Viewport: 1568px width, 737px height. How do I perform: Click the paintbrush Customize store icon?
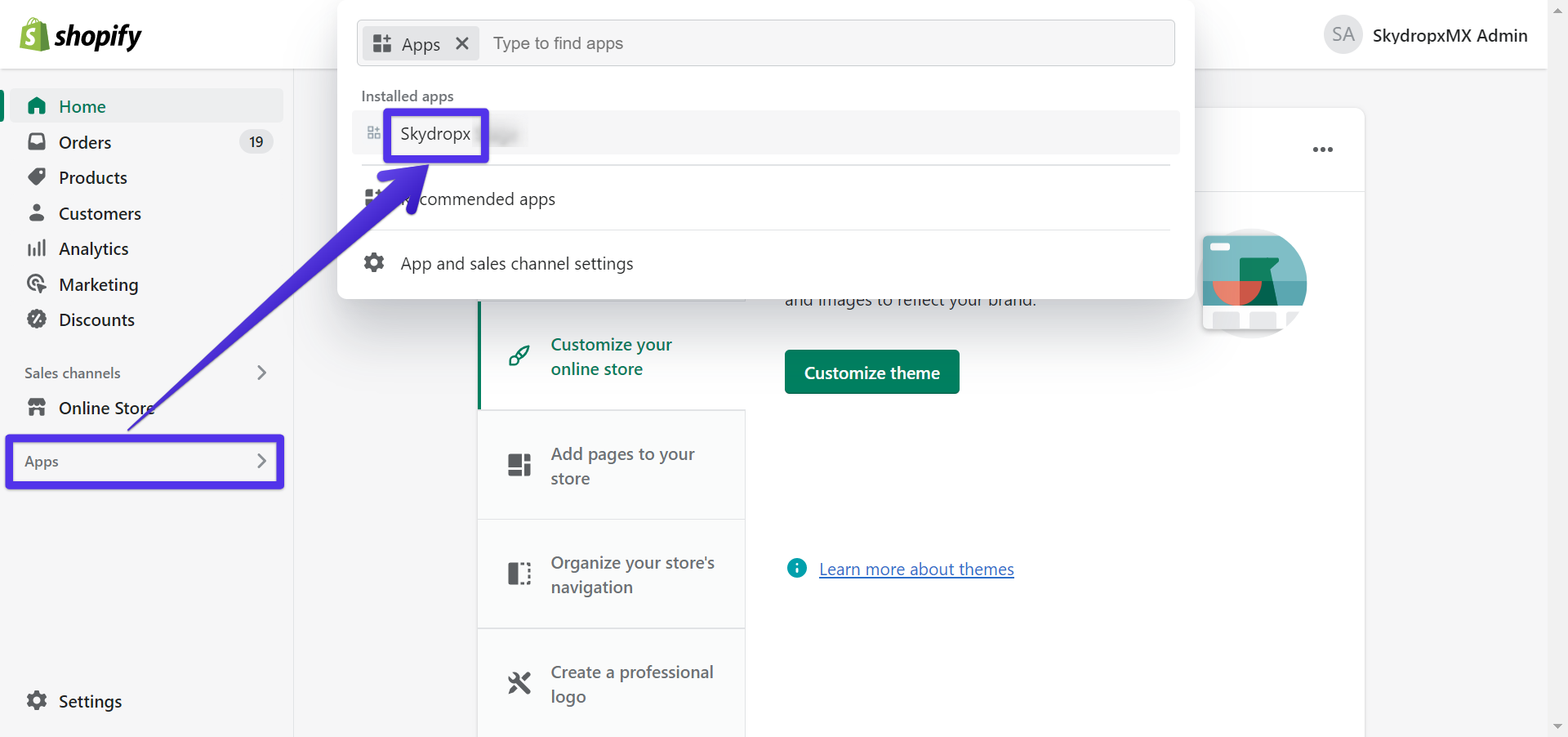tap(519, 355)
